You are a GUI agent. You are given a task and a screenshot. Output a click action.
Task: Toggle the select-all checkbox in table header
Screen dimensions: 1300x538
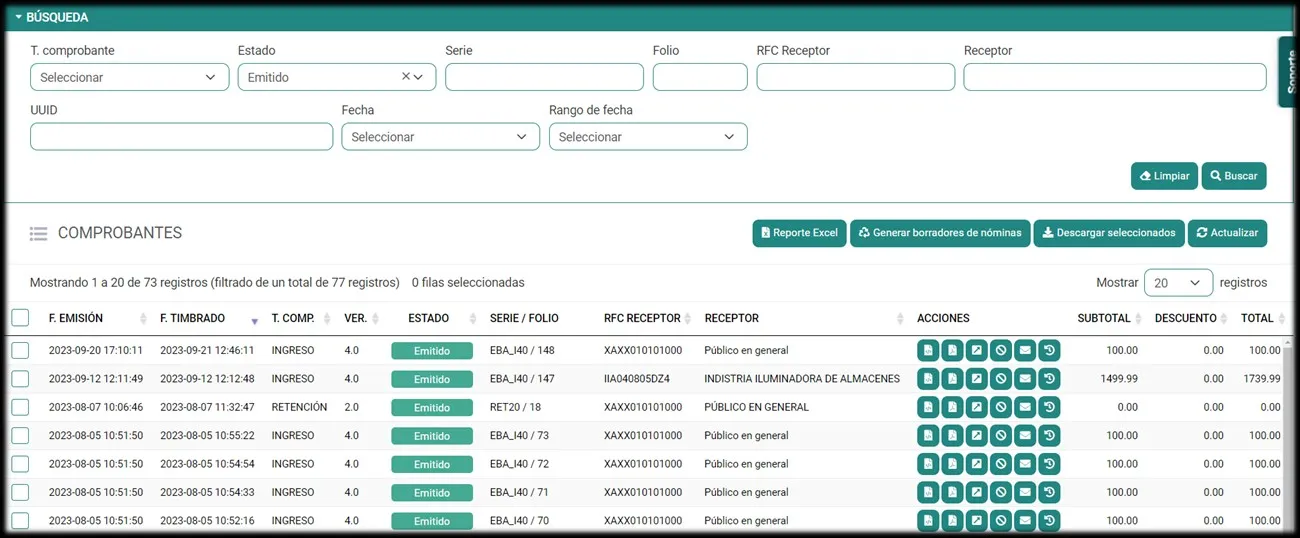(20, 318)
